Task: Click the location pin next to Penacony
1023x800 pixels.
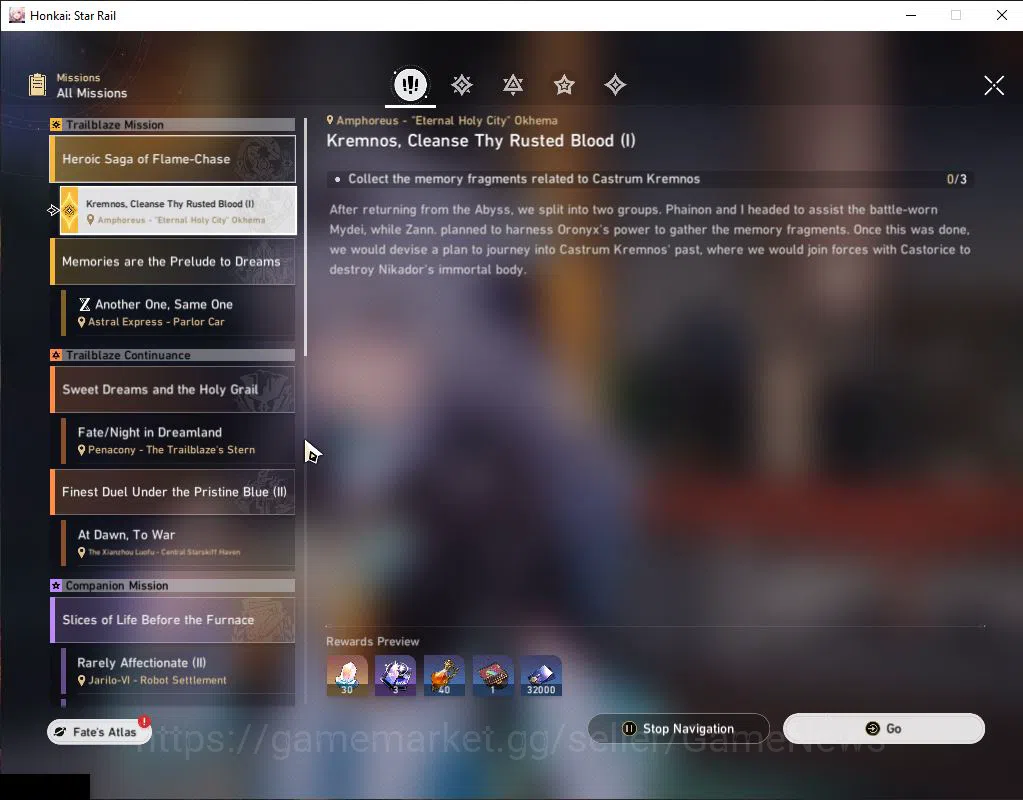Action: (x=82, y=450)
